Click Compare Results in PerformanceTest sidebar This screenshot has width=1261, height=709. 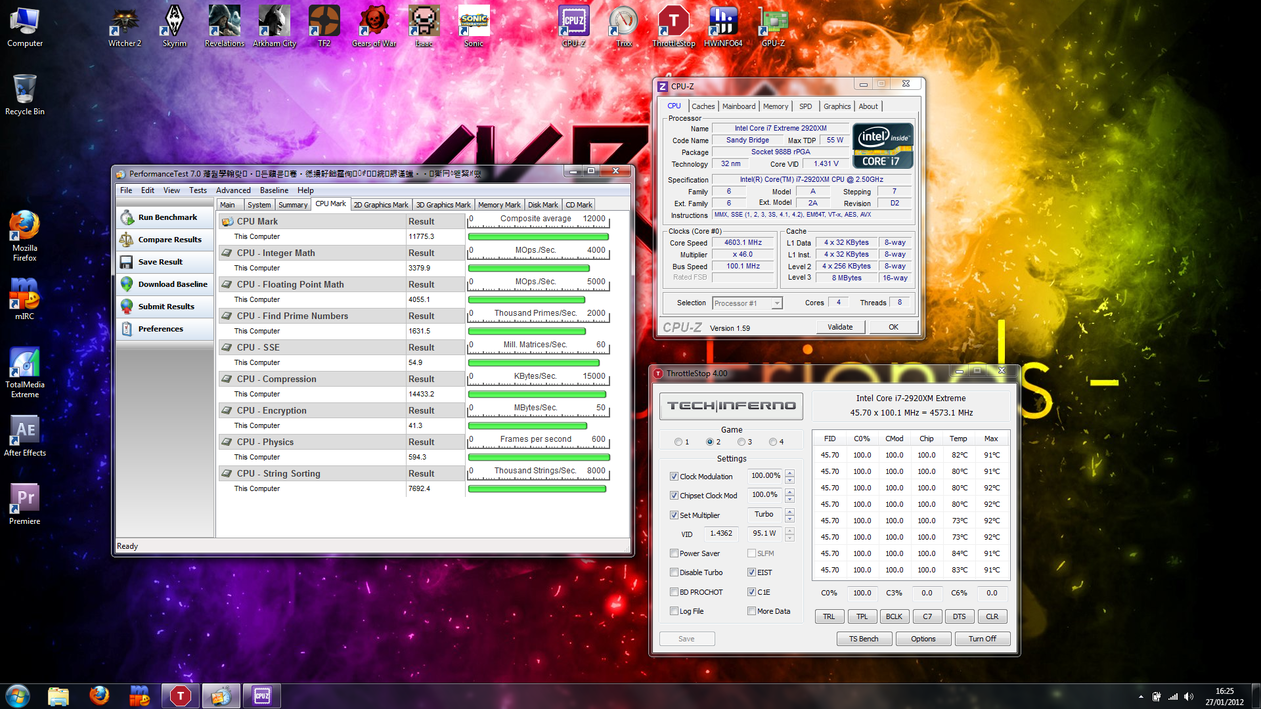pos(166,239)
